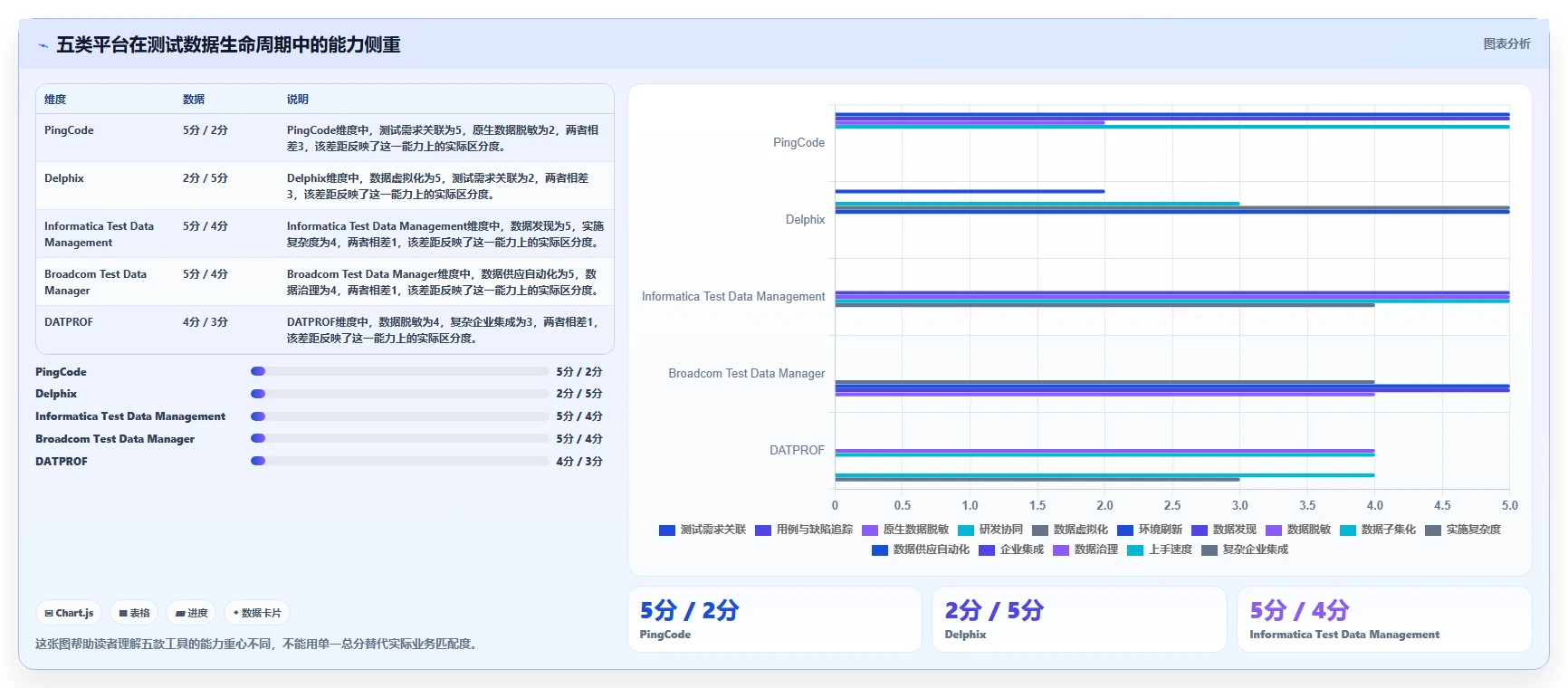The image size is (1568, 688).
Task: Click the Delphix chart axis label
Action: pos(805,220)
